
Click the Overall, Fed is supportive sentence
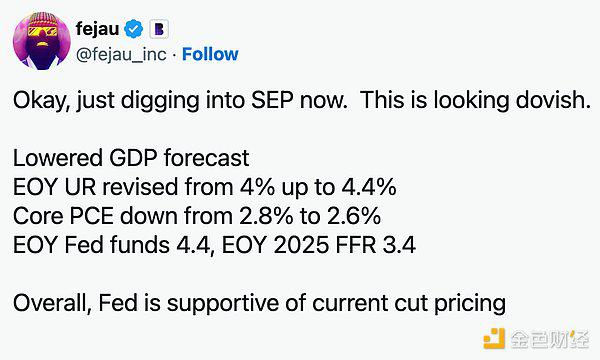point(259,303)
